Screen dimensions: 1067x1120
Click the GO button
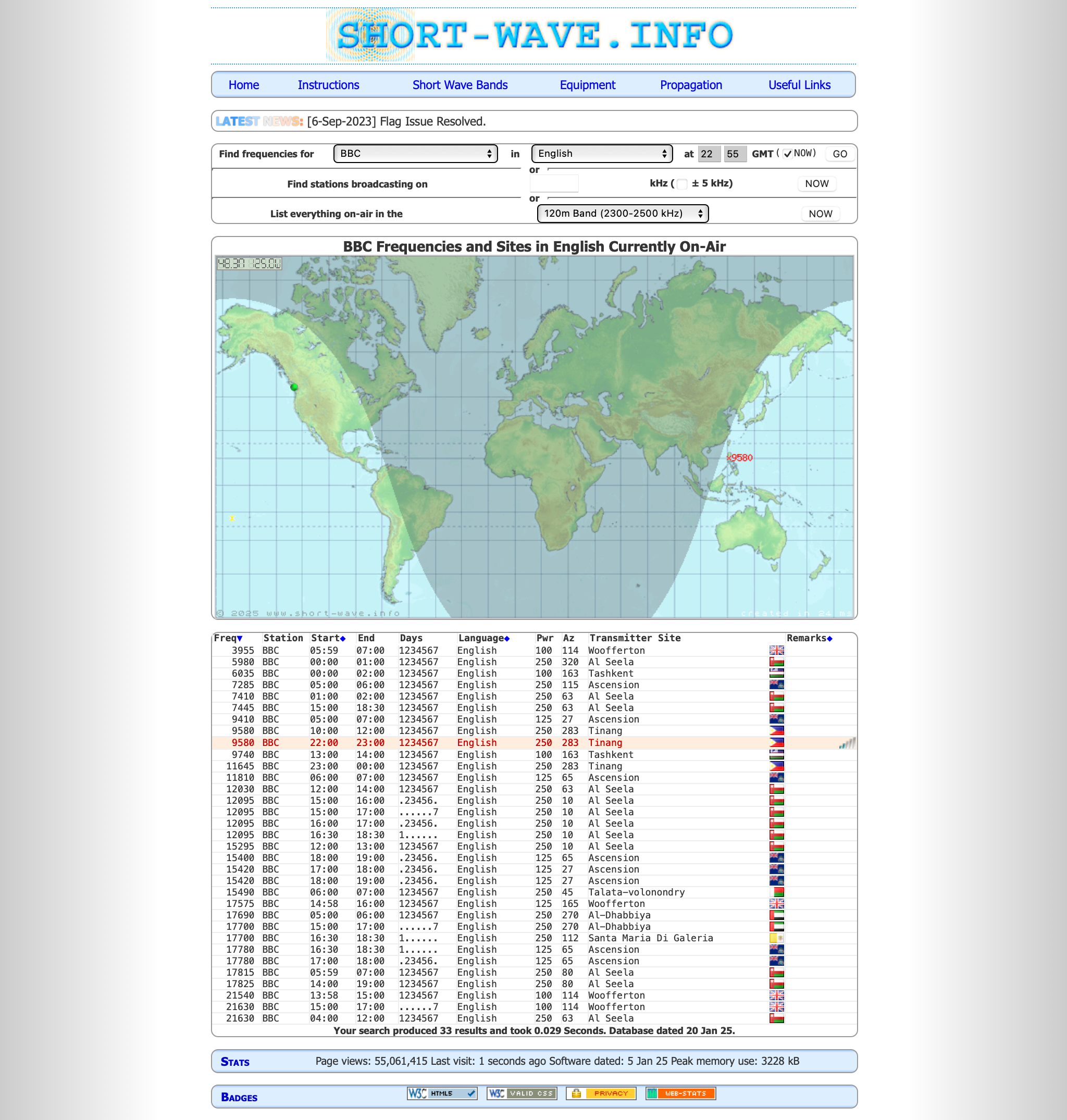(839, 154)
